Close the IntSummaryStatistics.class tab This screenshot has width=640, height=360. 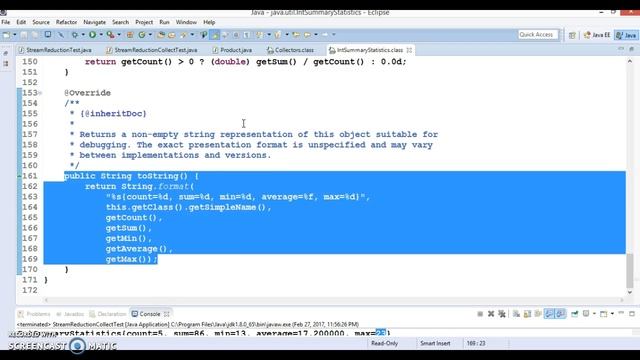coord(409,50)
